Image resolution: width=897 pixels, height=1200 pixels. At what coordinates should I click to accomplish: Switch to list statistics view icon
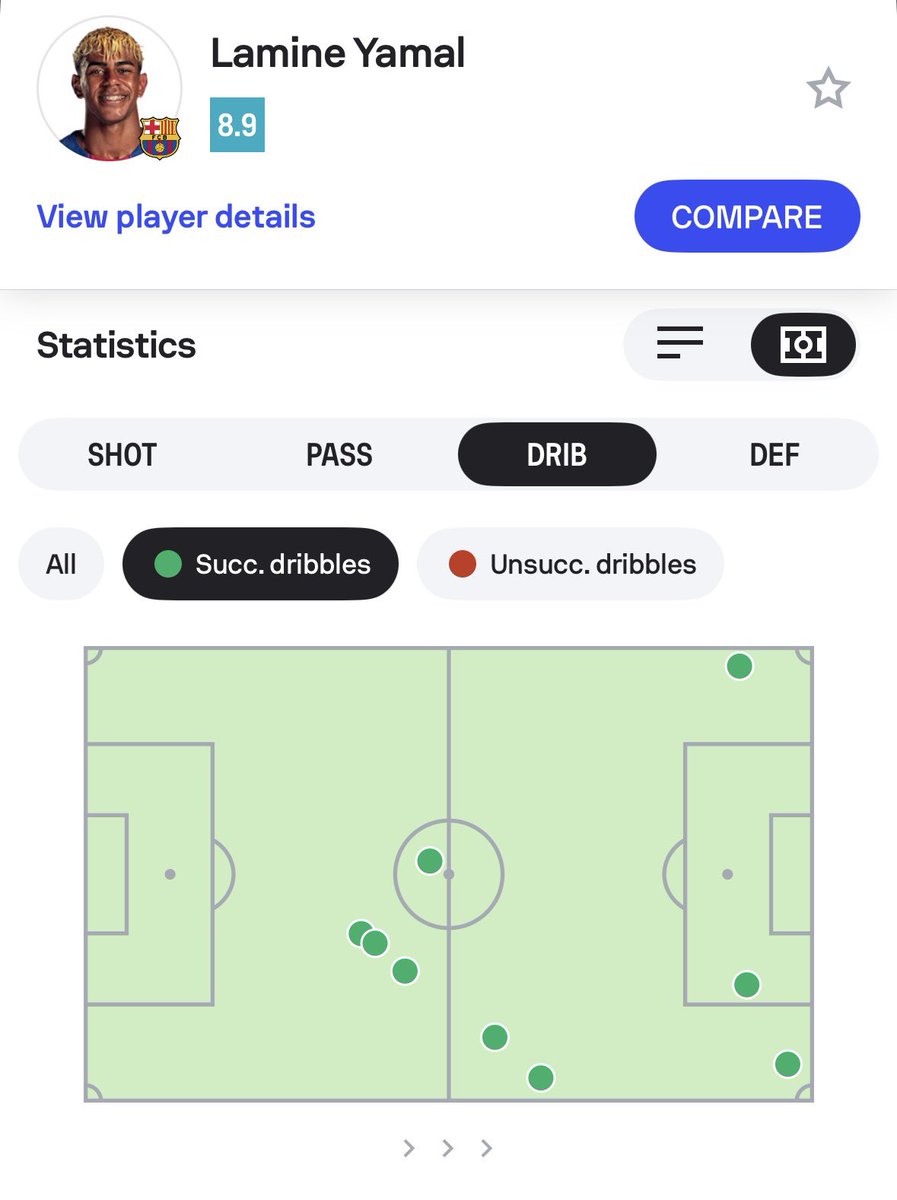pos(680,344)
